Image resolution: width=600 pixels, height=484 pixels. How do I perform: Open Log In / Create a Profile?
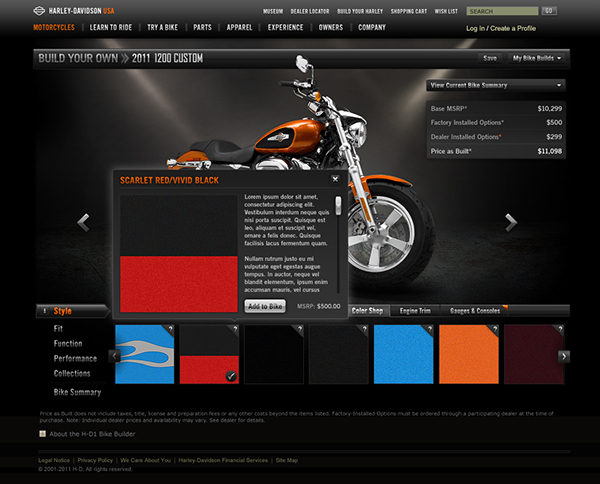pyautogui.click(x=501, y=28)
